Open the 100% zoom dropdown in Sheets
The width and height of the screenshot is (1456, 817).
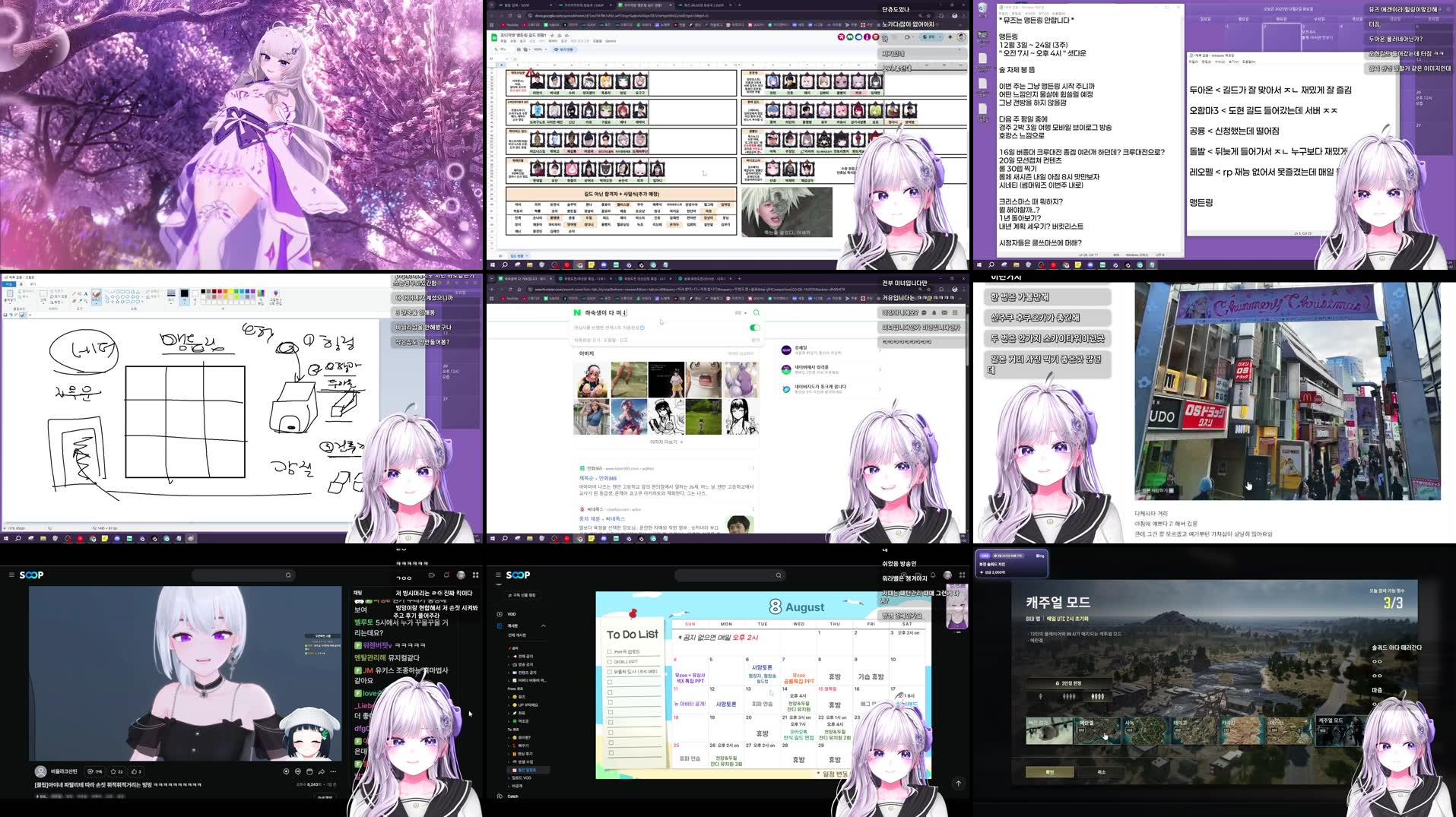(538, 49)
